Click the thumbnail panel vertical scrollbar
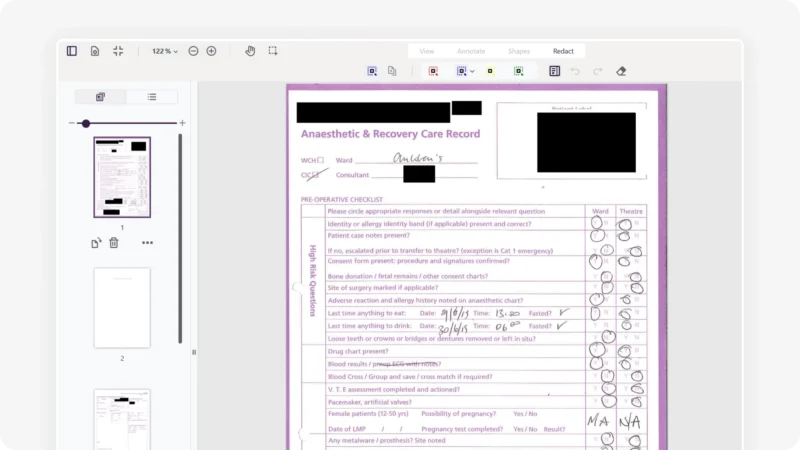Viewport: 800px width, 450px height. pos(180,238)
